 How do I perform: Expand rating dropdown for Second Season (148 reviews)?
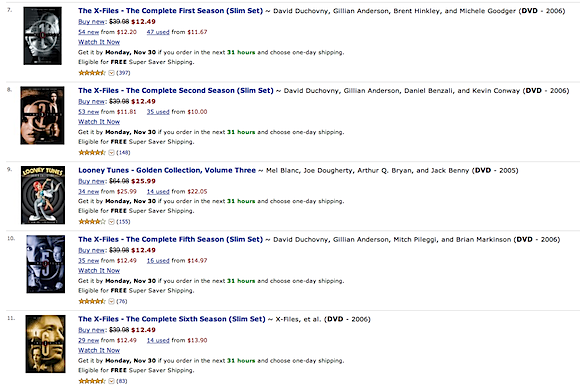(111, 152)
